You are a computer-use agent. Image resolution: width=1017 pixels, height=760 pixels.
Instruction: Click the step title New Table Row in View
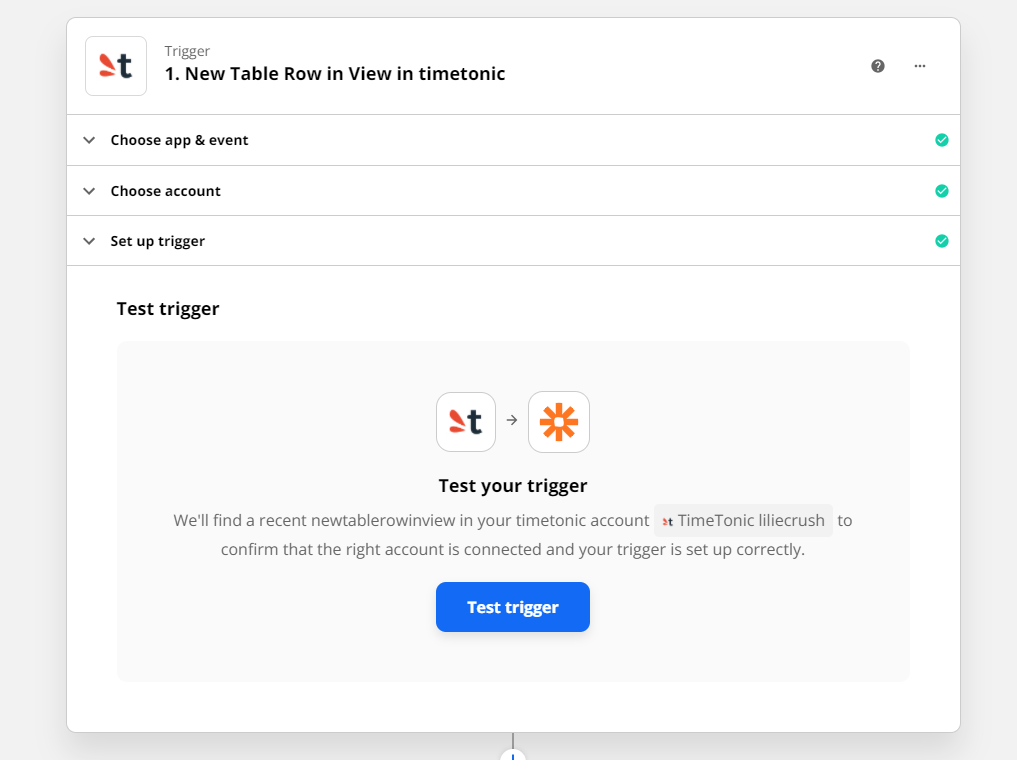[335, 74]
